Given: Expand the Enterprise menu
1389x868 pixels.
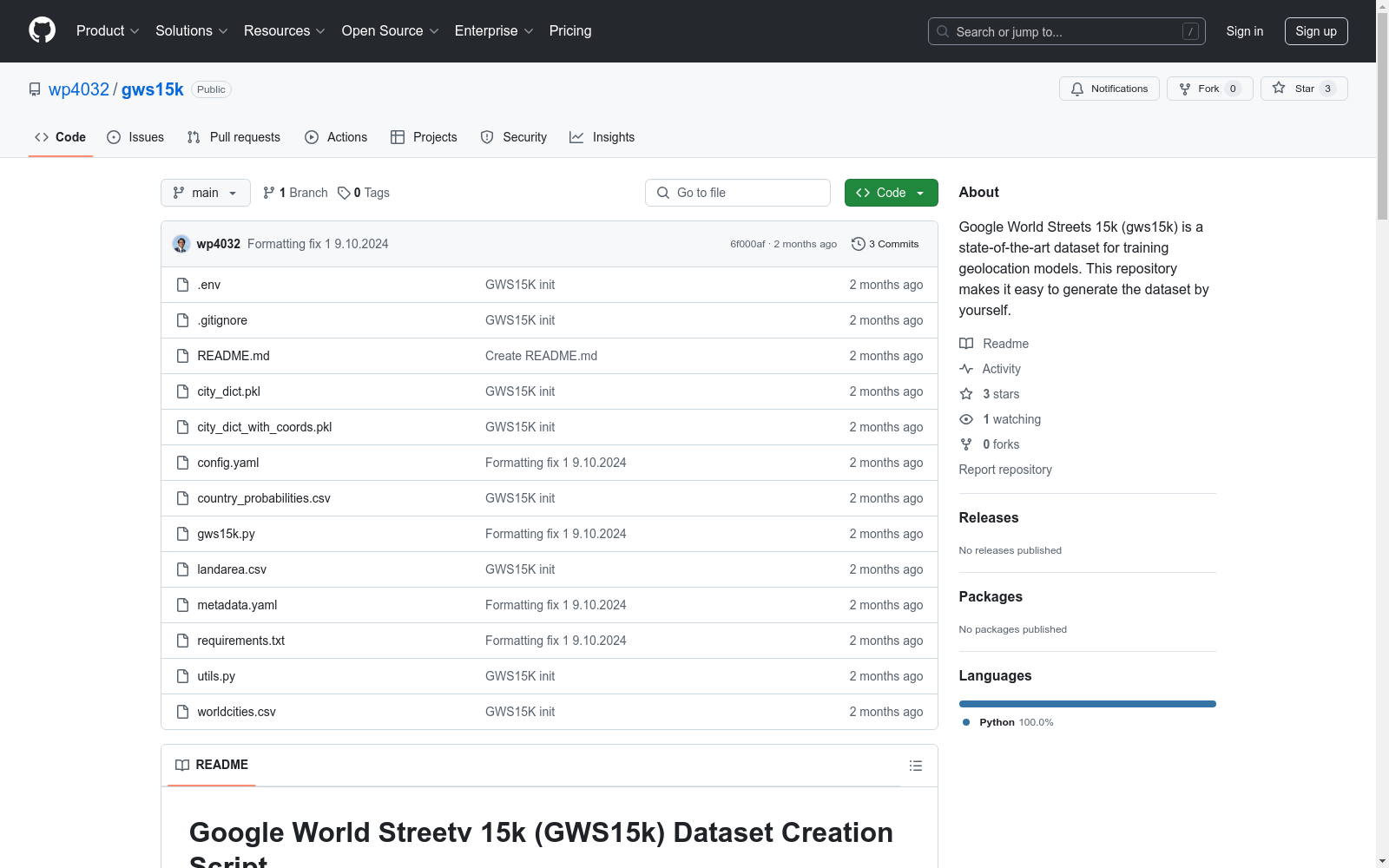Looking at the screenshot, I should 494,31.
